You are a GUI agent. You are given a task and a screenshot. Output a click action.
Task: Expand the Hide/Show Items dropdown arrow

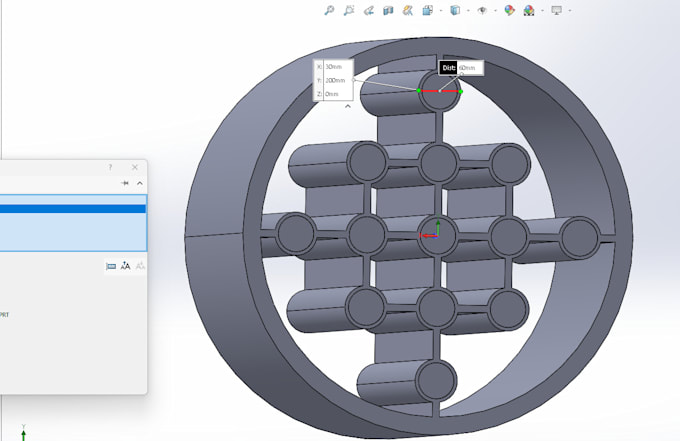(495, 10)
